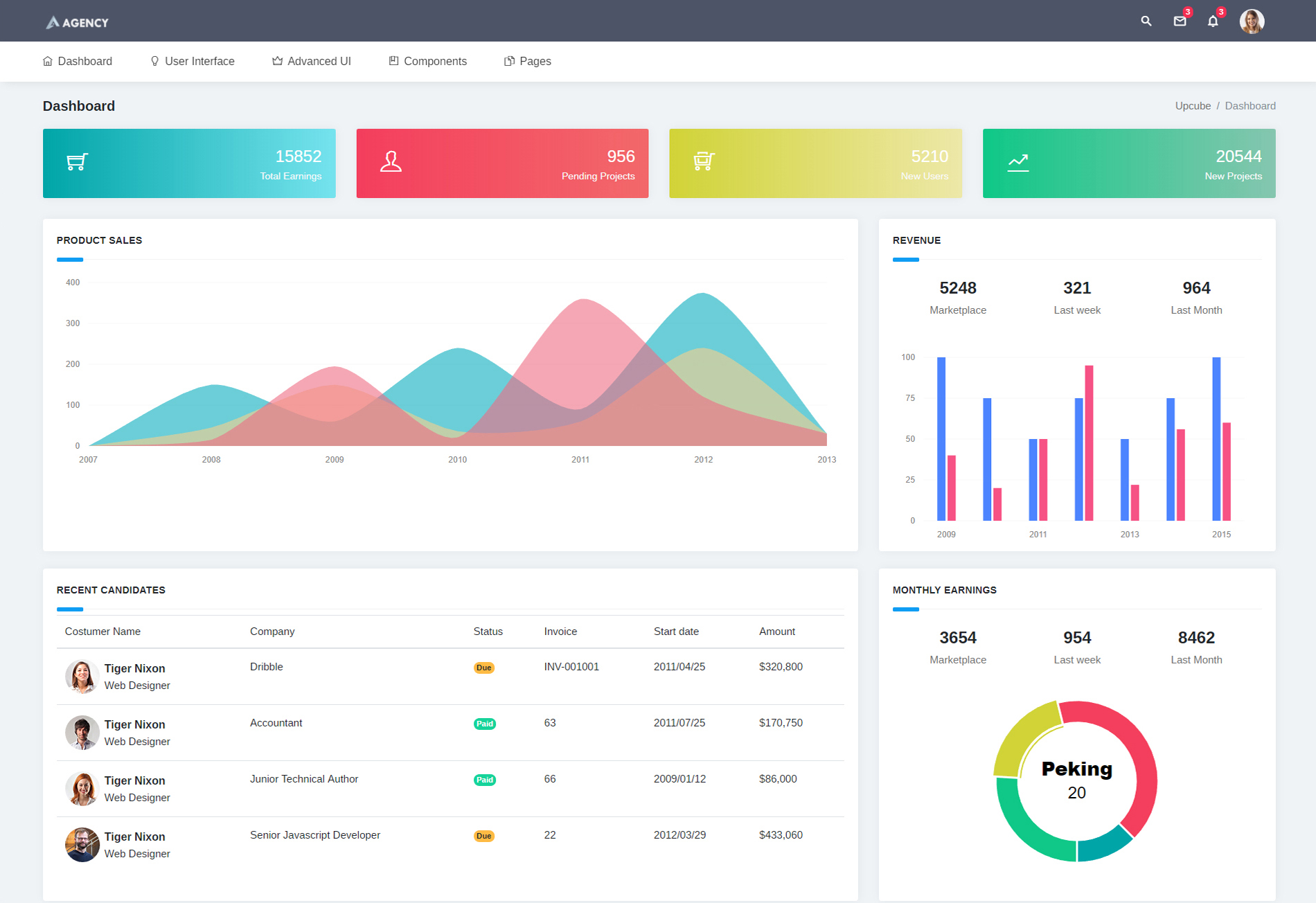
Task: Click the cart icon on Total Earnings card
Action: pyautogui.click(x=77, y=162)
